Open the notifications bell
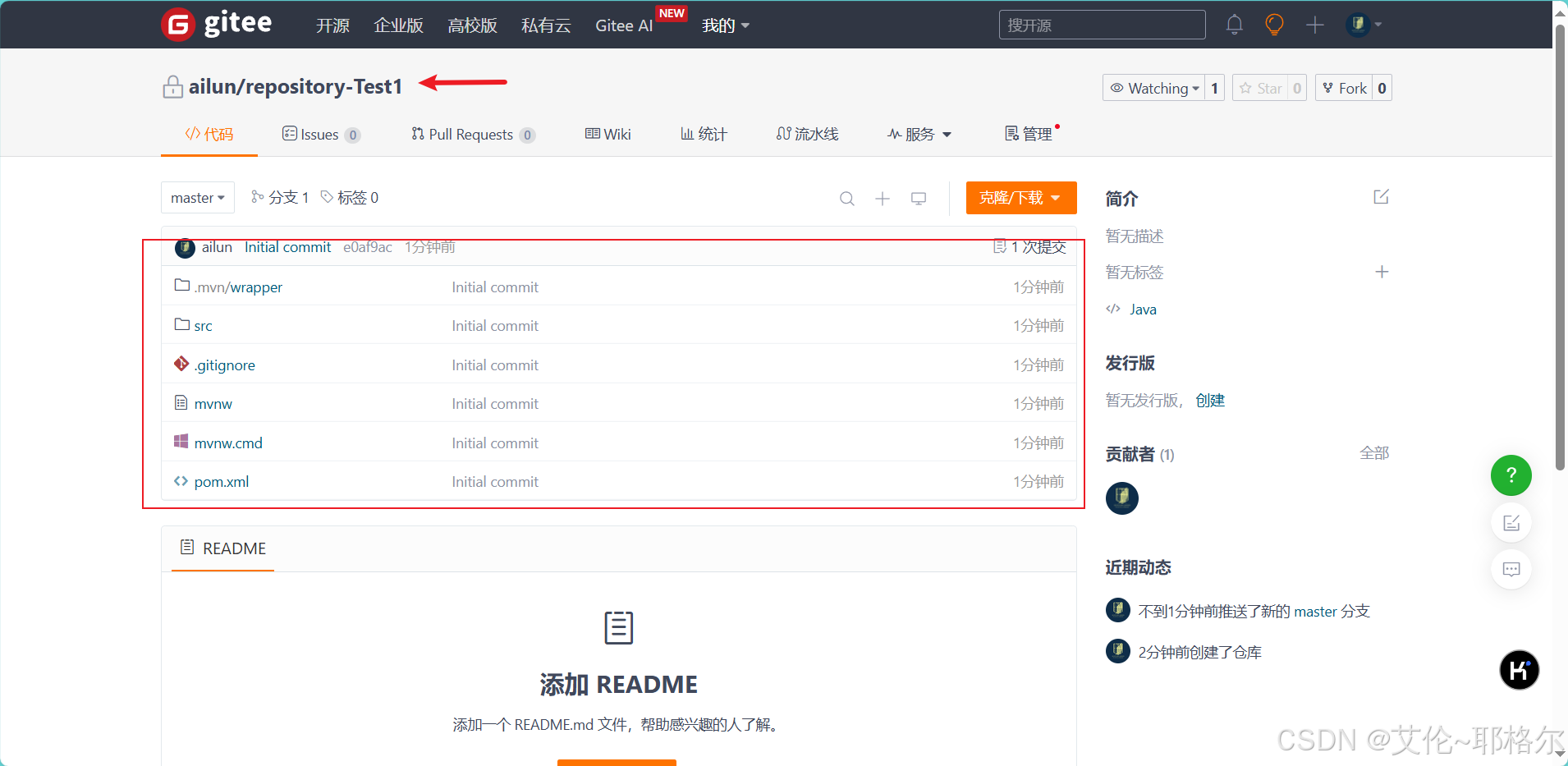1568x766 pixels. click(x=1234, y=25)
